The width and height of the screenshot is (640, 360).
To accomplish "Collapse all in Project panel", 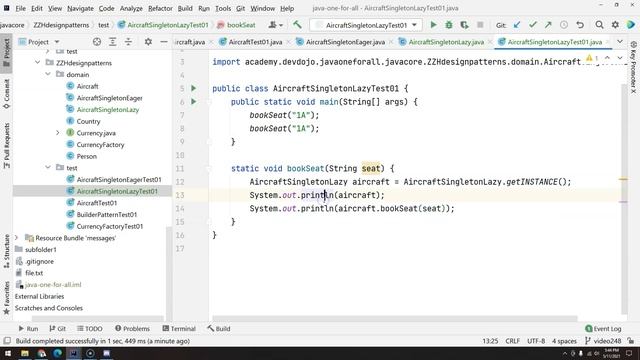I will [x=128, y=42].
